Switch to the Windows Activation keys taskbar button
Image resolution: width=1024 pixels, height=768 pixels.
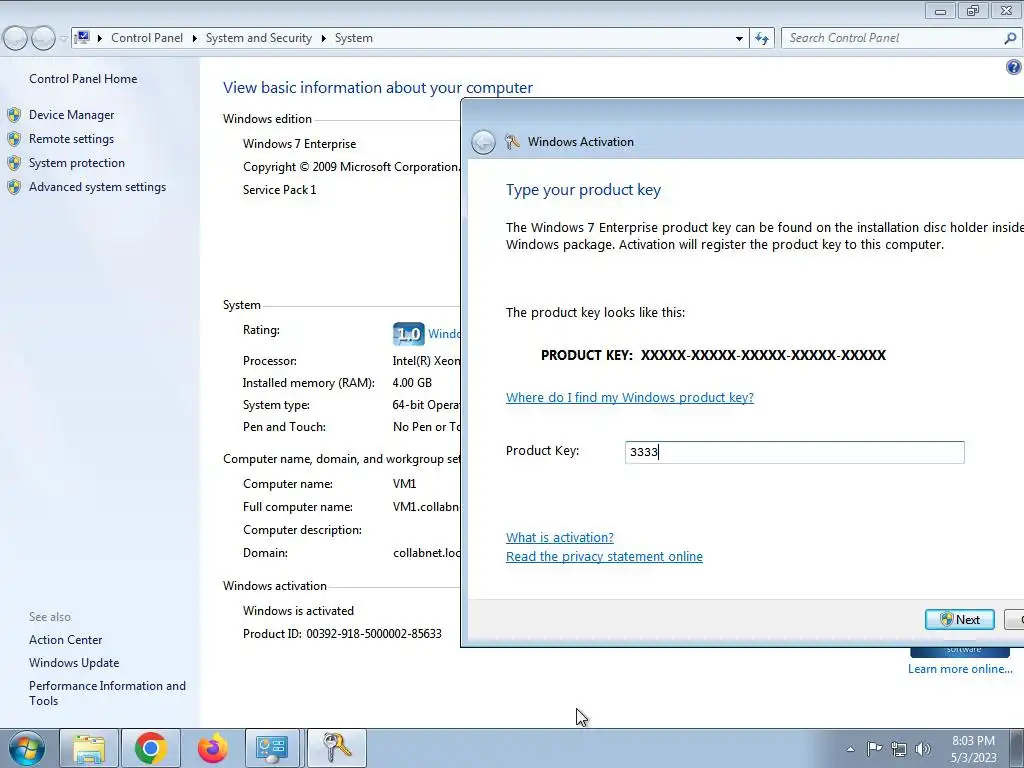click(x=336, y=748)
